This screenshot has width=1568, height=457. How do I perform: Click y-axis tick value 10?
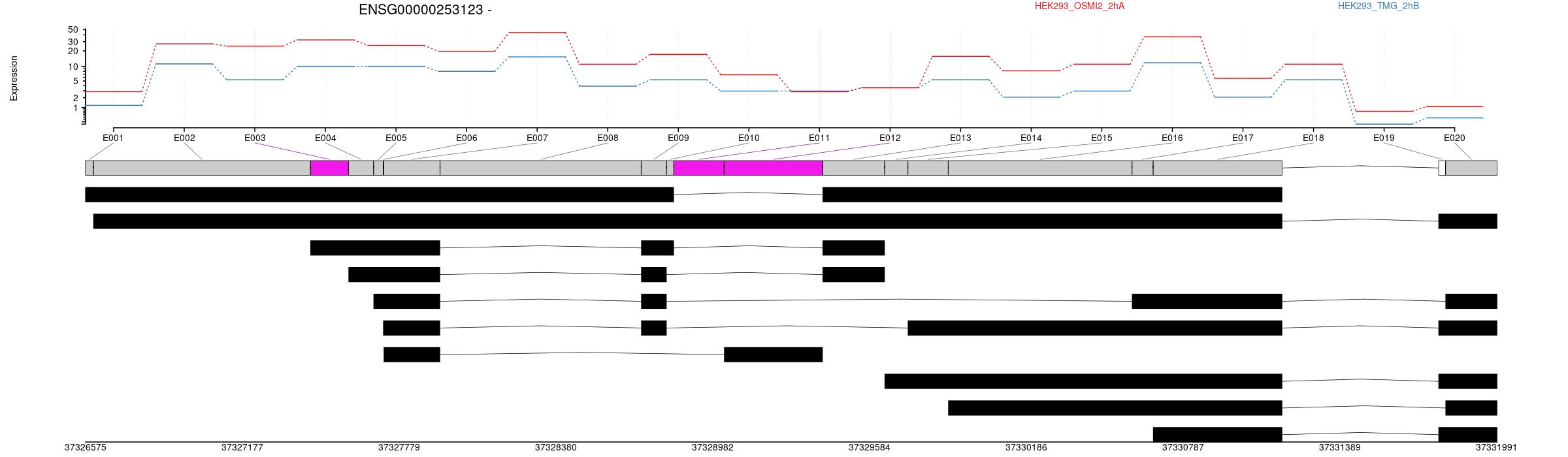[73, 67]
